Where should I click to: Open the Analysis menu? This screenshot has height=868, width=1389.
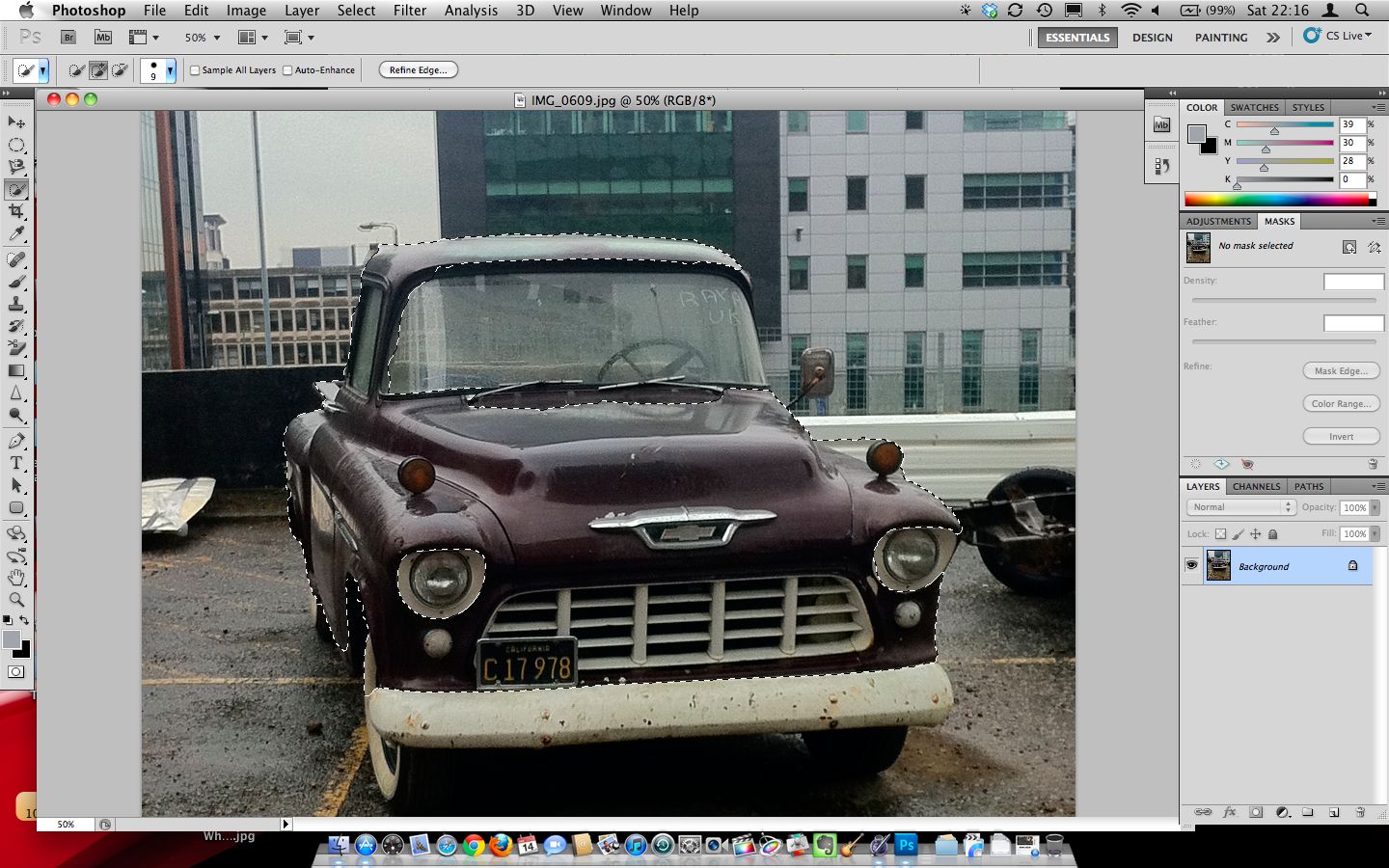point(471,11)
